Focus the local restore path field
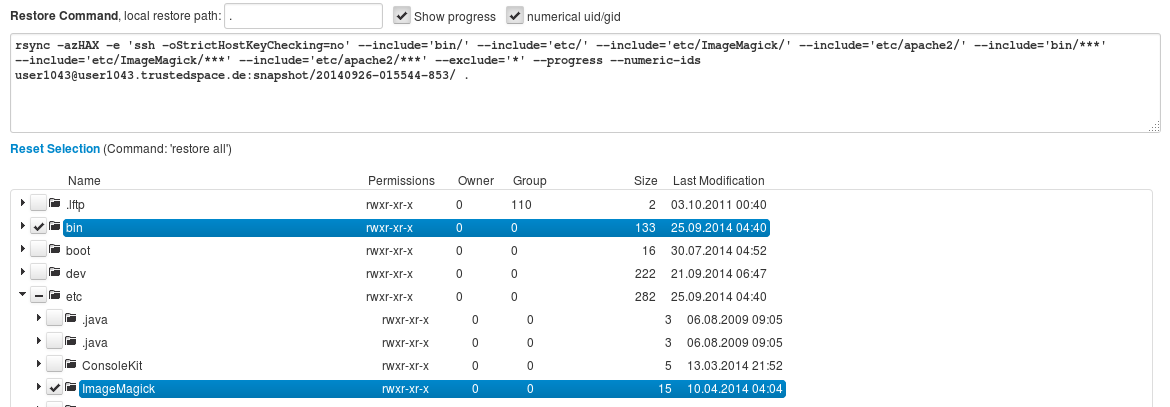 click(303, 16)
